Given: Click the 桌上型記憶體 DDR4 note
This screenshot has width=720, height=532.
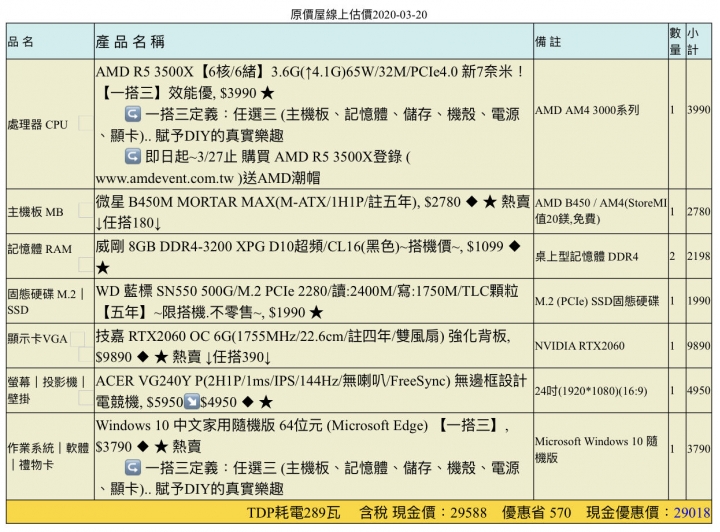Looking at the screenshot, I should coord(586,257).
